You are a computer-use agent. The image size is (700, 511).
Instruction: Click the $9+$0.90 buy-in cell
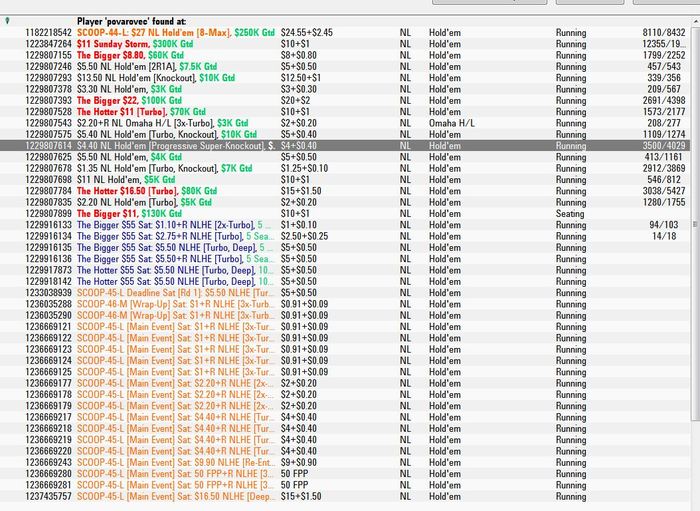(x=299, y=462)
